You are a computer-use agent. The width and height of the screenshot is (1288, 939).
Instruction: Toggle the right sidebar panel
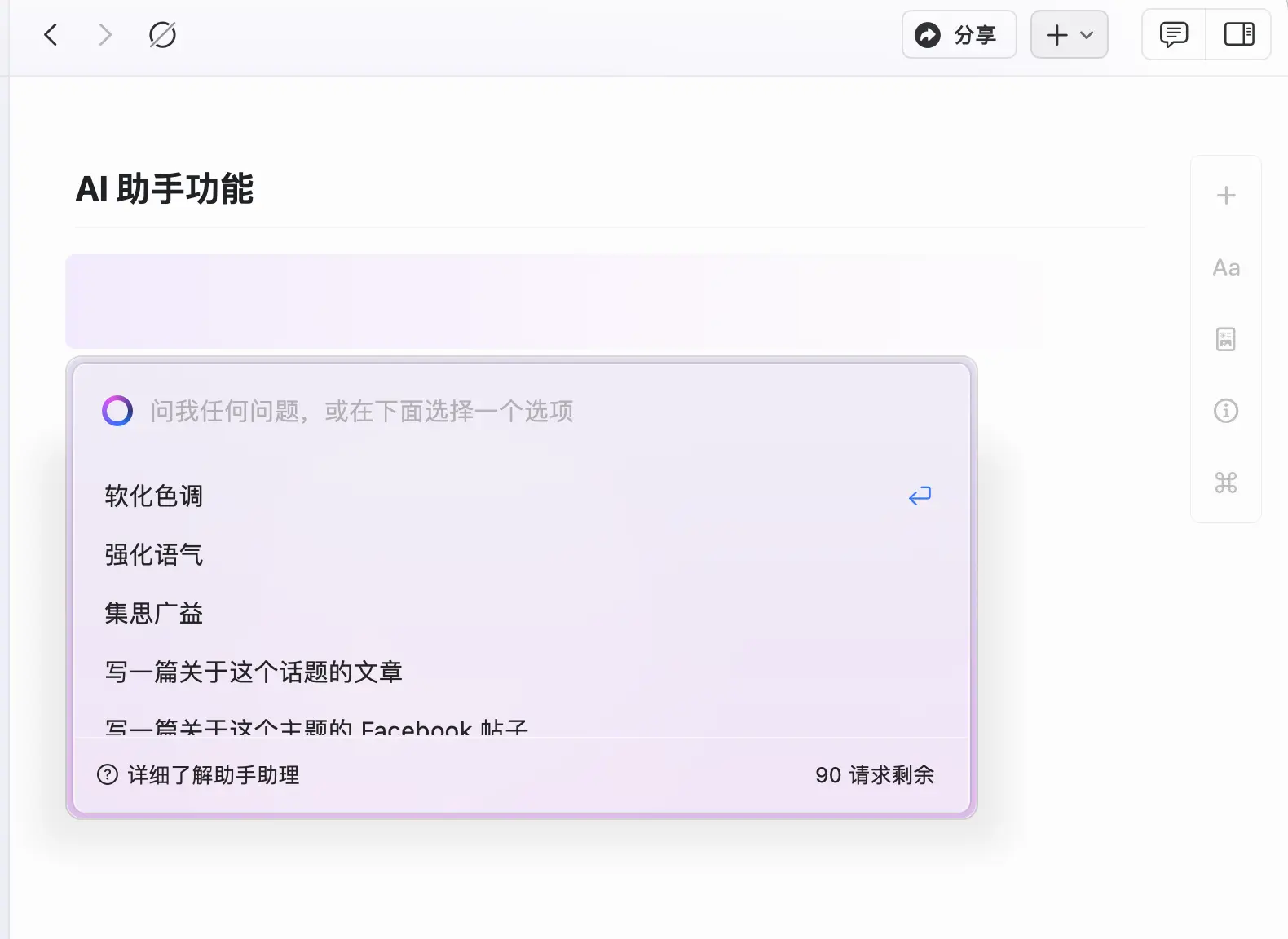coord(1239,35)
